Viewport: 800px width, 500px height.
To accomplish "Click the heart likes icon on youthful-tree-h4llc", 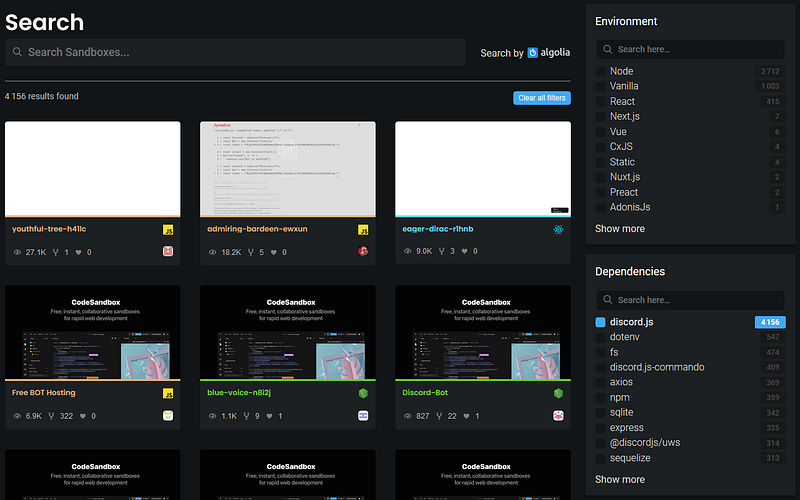I will (x=78, y=252).
